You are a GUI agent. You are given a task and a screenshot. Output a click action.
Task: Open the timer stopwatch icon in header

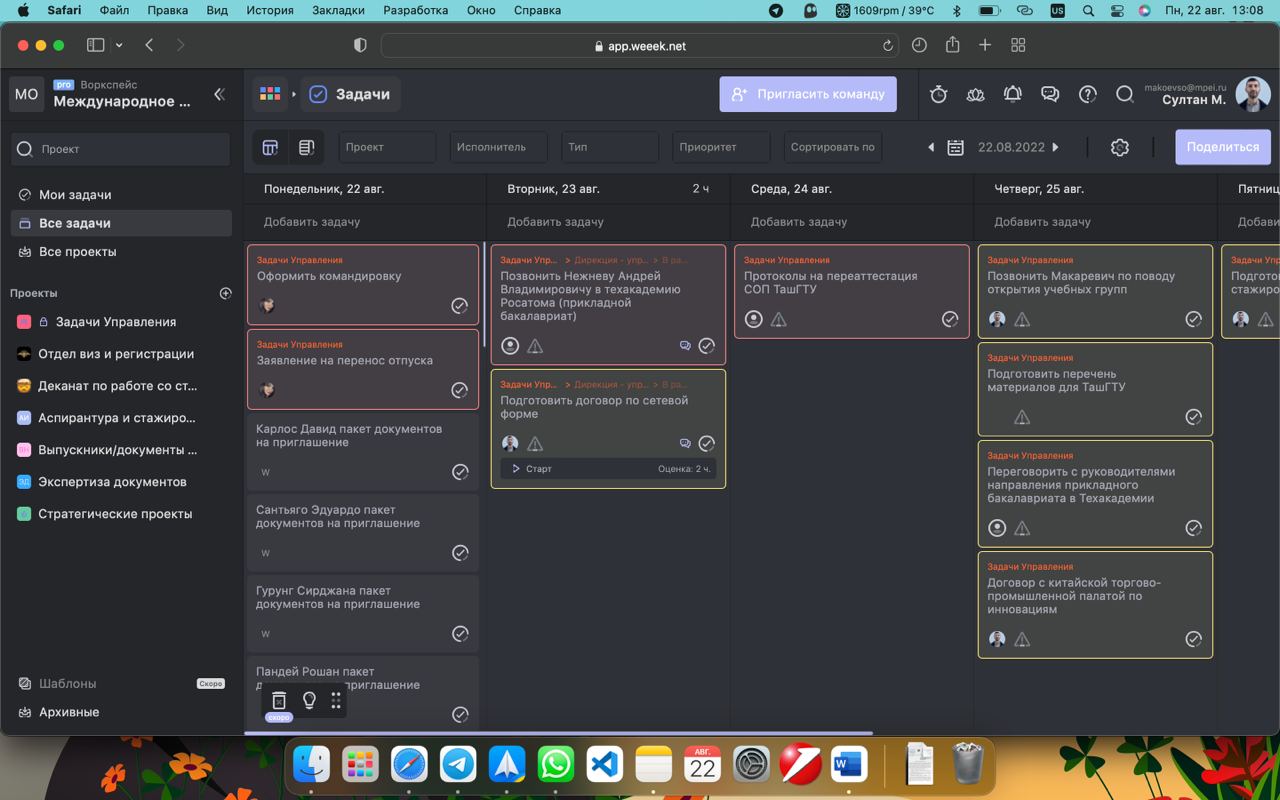click(x=938, y=94)
